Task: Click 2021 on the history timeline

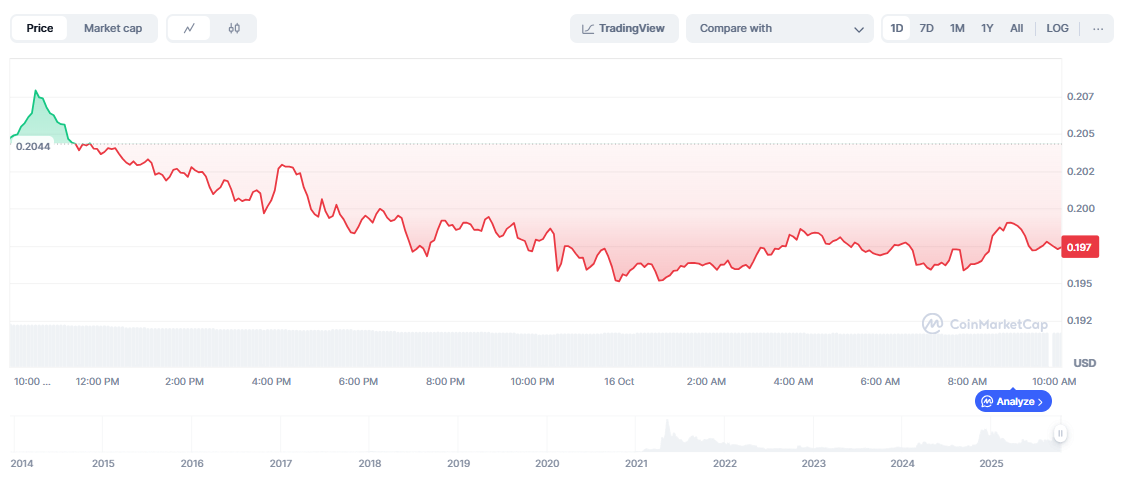Action: click(x=635, y=464)
